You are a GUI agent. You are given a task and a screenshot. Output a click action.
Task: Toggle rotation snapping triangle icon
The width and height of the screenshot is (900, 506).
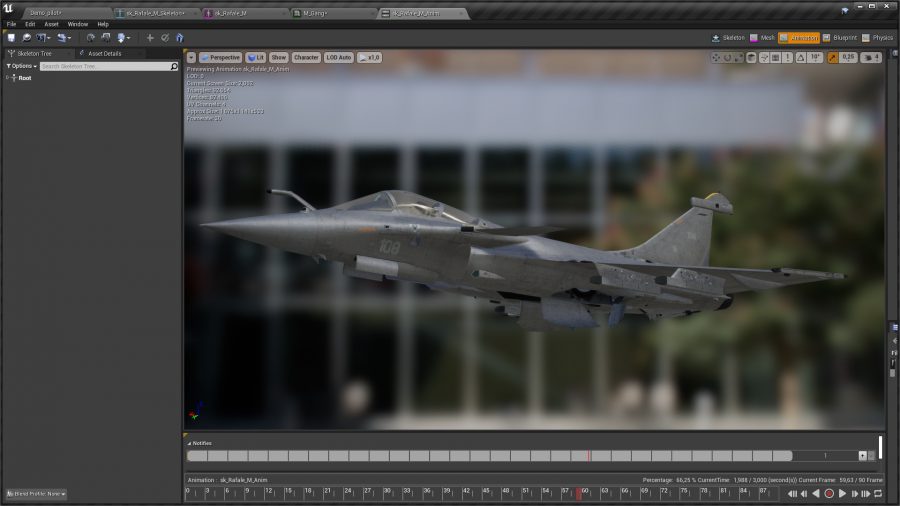pos(800,57)
